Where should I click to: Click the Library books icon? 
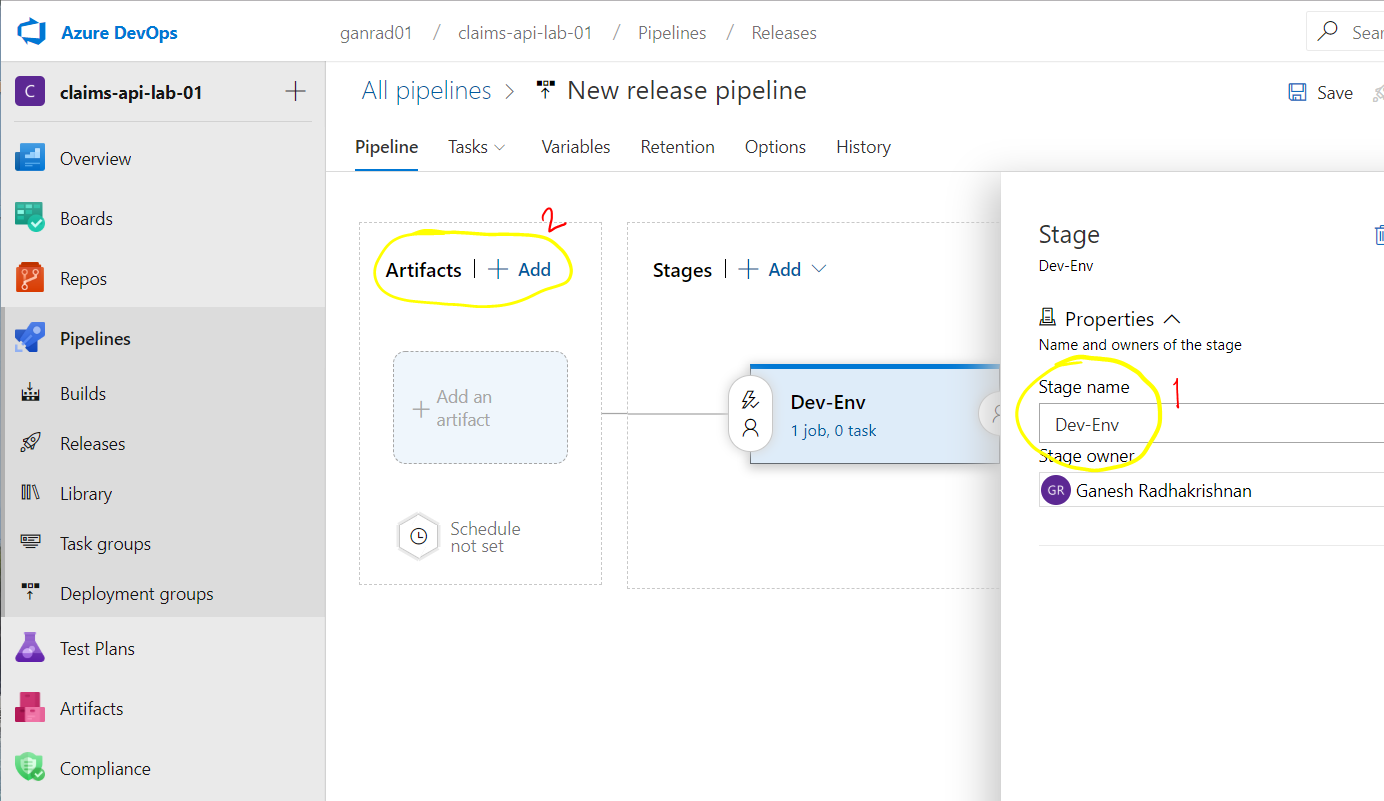point(30,493)
